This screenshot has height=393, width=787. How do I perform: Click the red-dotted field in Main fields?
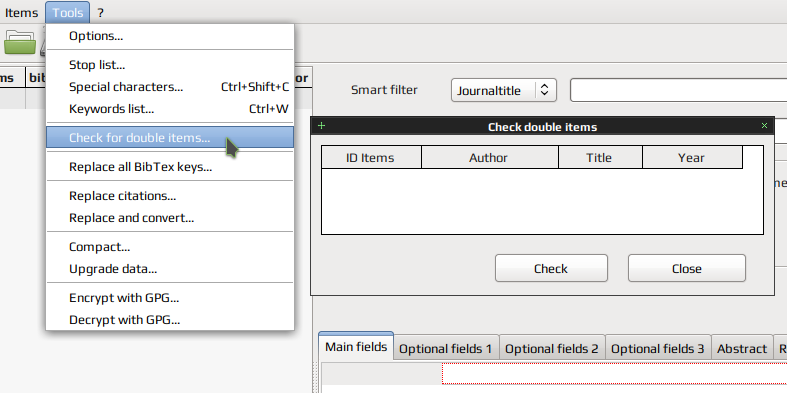pos(614,374)
